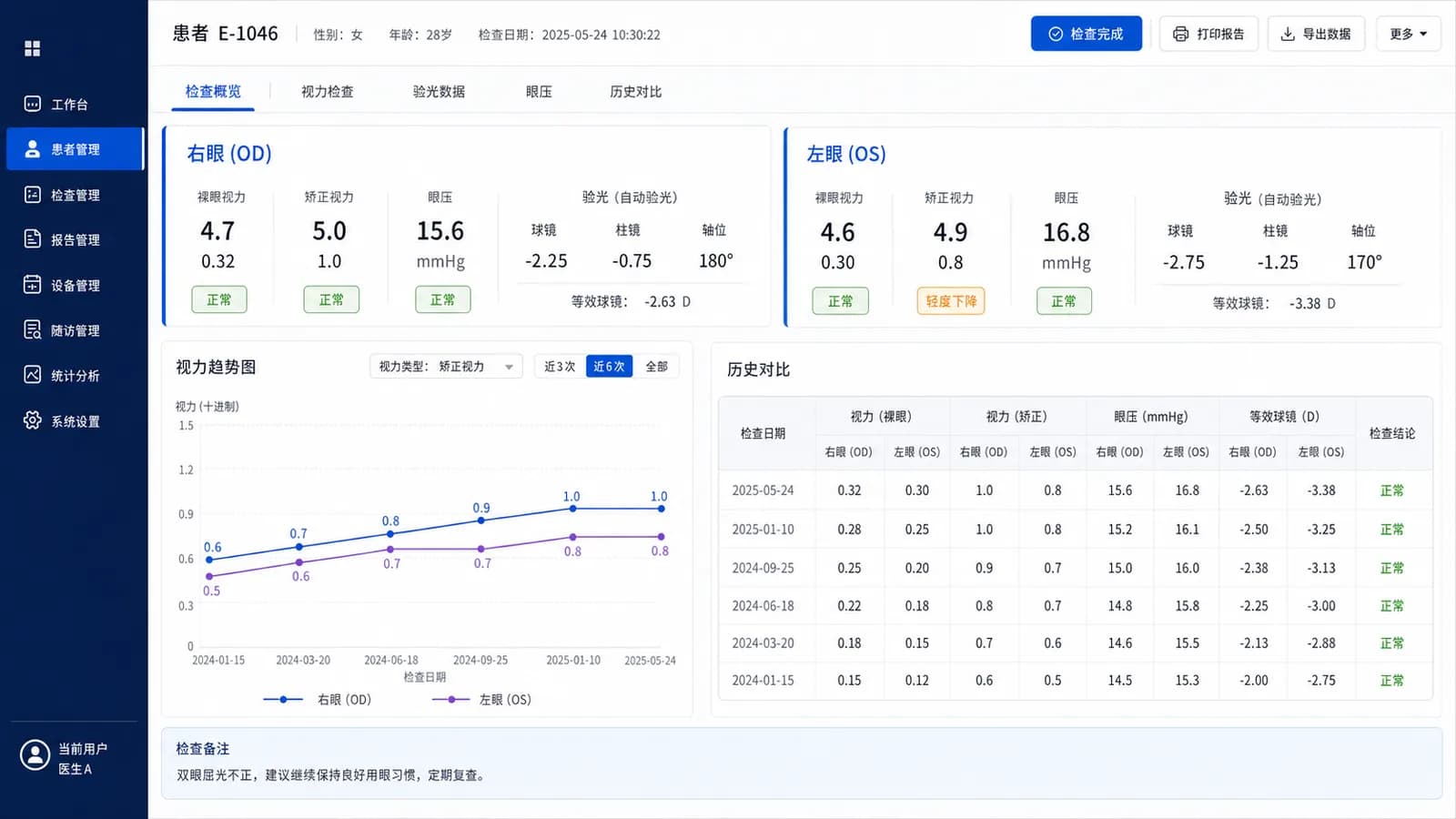
Task: Select the 近6次 range option
Action: coord(609,366)
